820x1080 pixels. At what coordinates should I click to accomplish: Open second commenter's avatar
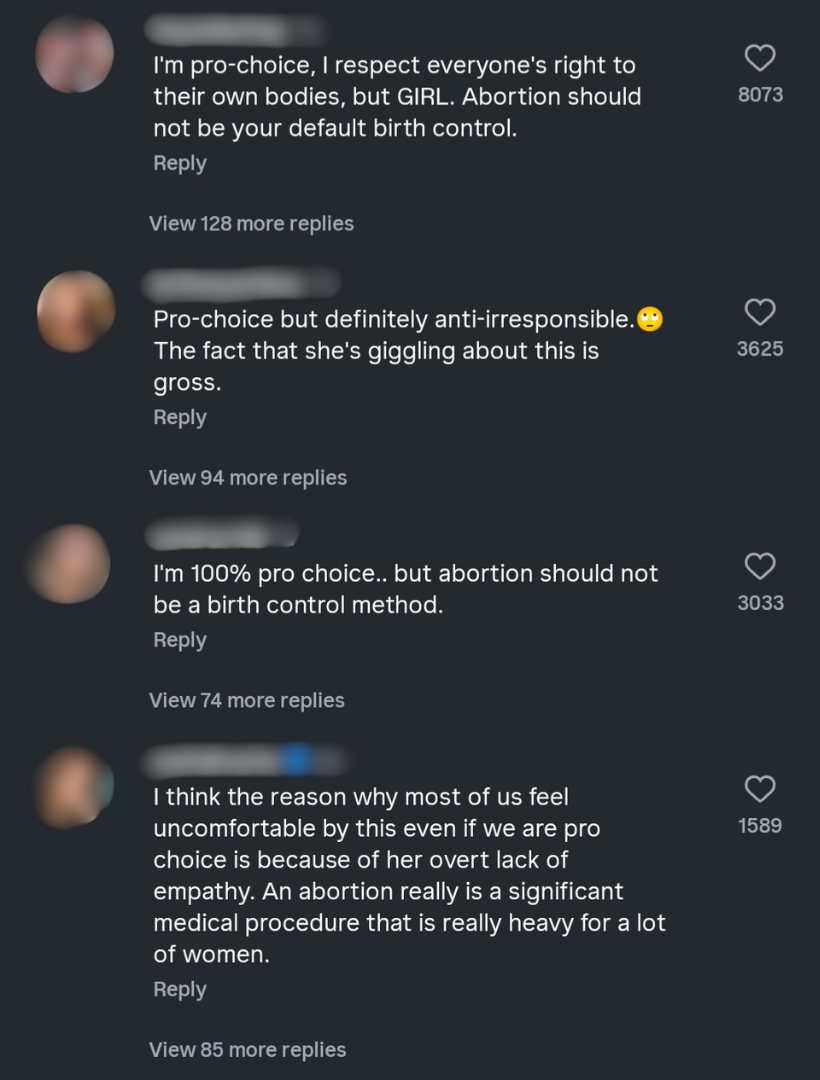(75, 311)
